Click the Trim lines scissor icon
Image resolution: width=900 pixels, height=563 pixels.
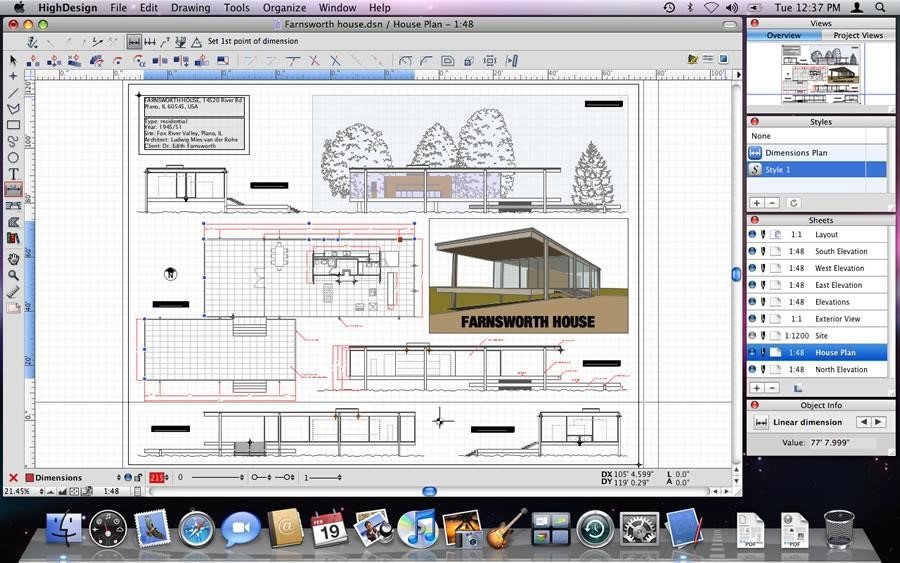(313, 60)
